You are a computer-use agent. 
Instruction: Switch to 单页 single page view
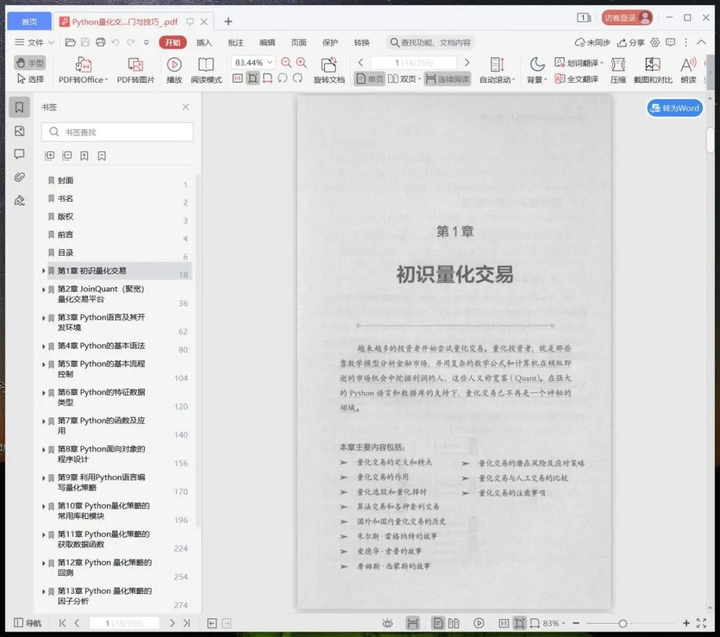click(370, 79)
